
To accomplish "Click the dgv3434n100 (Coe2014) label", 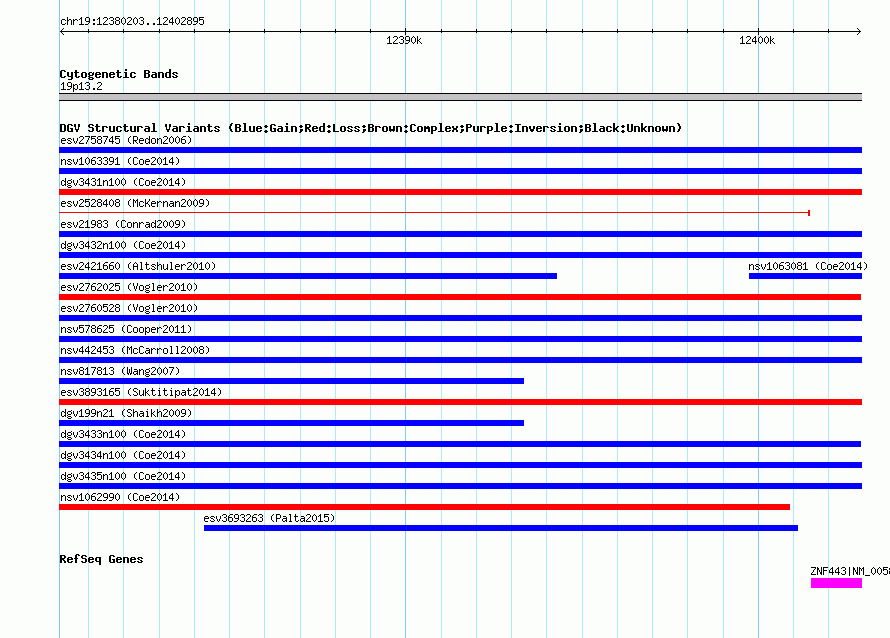I will tap(123, 455).
